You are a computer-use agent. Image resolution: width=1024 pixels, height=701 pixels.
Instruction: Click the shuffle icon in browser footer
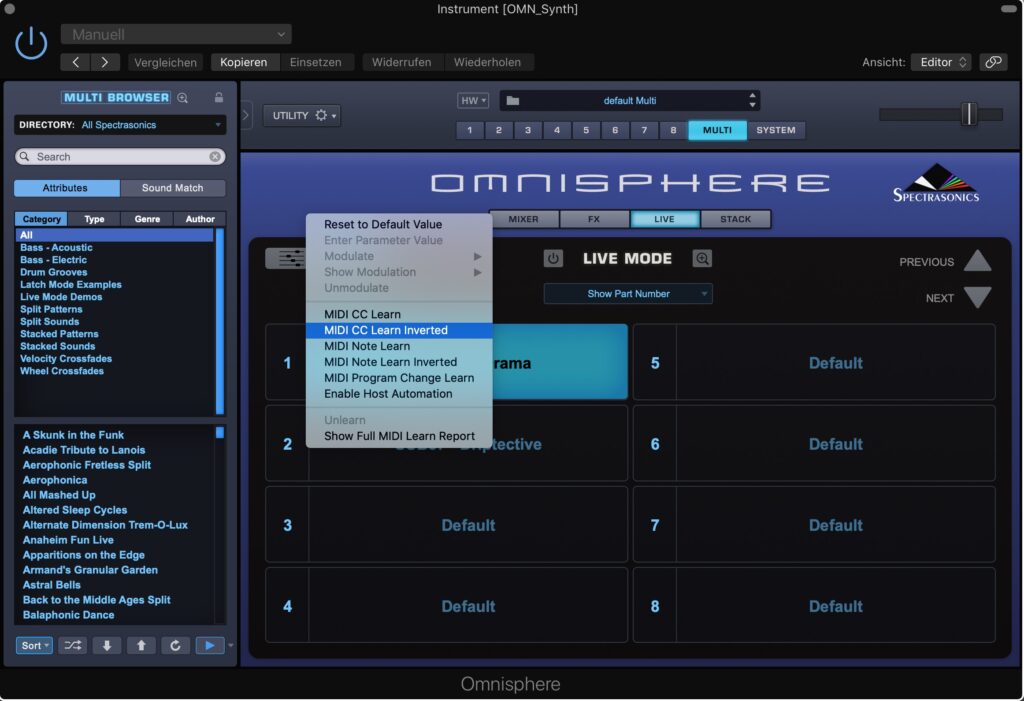coord(72,645)
